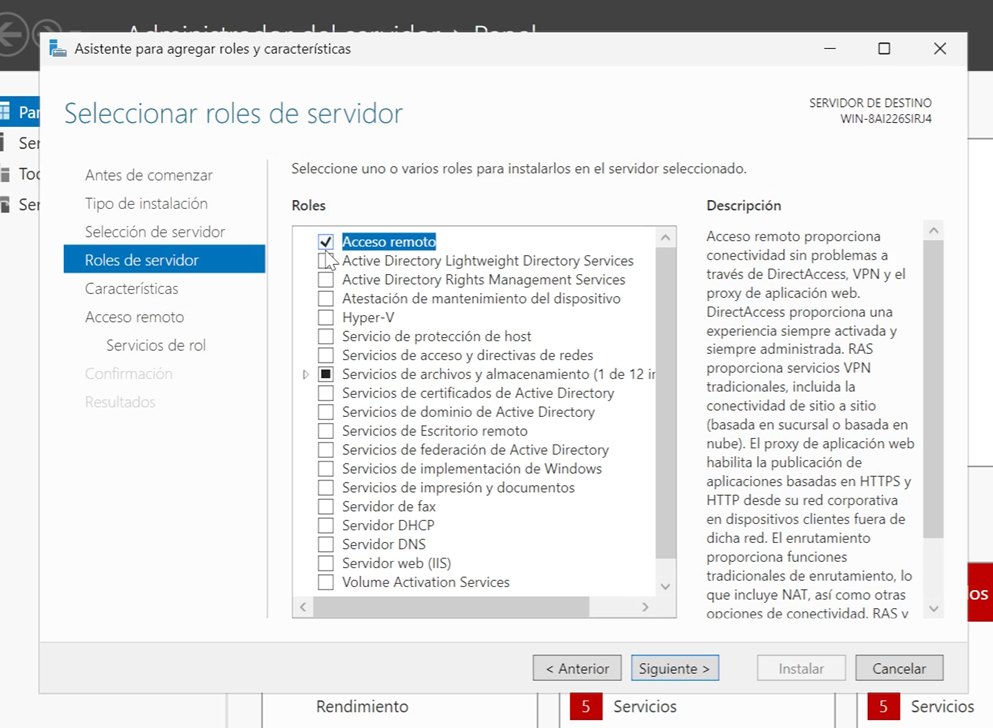Screen dimensions: 993x728
Task: Cancel the wizard with Cancelar
Action: coord(899,669)
